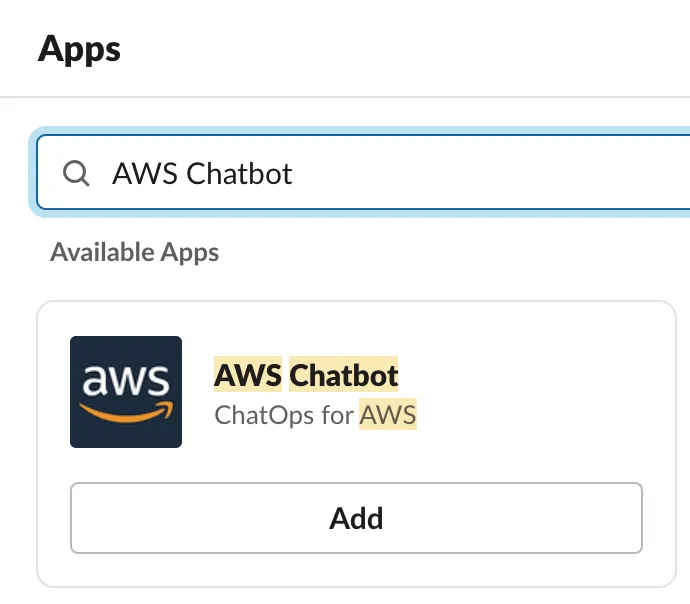The width and height of the screenshot is (690, 604).
Task: Click the Apps page heading
Action: (79, 48)
